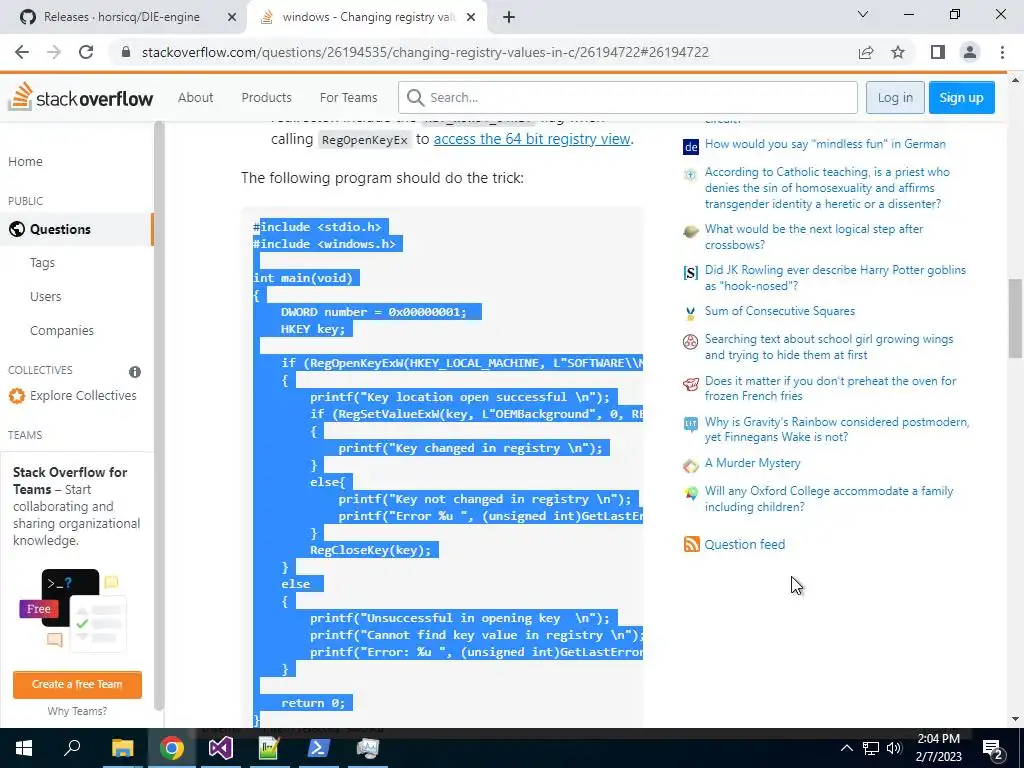Open Visual Studio from the taskbar
This screenshot has height=768, width=1024.
pos(221,748)
